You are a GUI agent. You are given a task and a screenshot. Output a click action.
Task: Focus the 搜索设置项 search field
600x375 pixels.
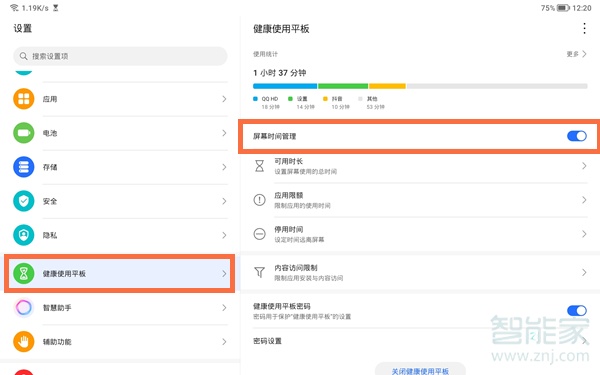pos(120,56)
